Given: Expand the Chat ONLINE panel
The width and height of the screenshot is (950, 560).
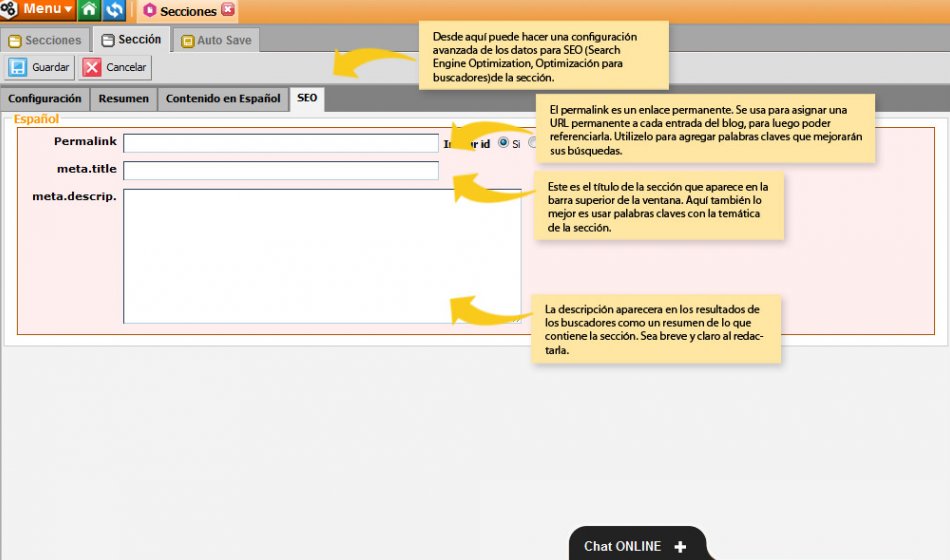Looking at the screenshot, I should [637, 545].
